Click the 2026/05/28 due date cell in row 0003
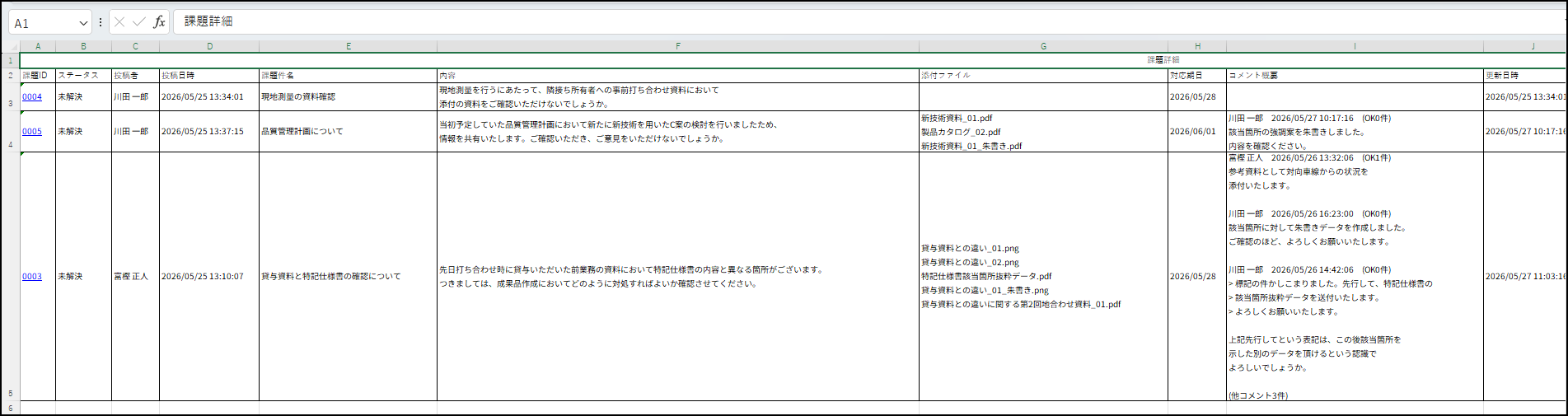 [x=1197, y=277]
